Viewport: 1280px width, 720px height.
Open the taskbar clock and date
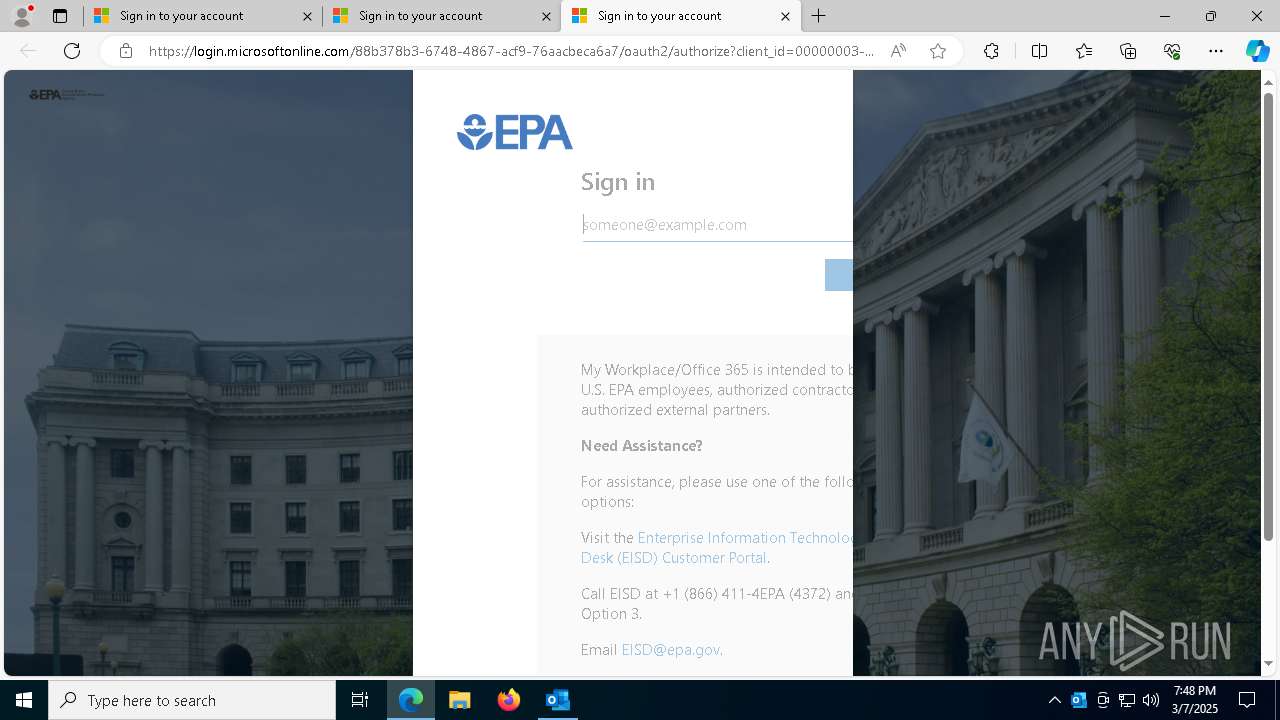tap(1195, 700)
